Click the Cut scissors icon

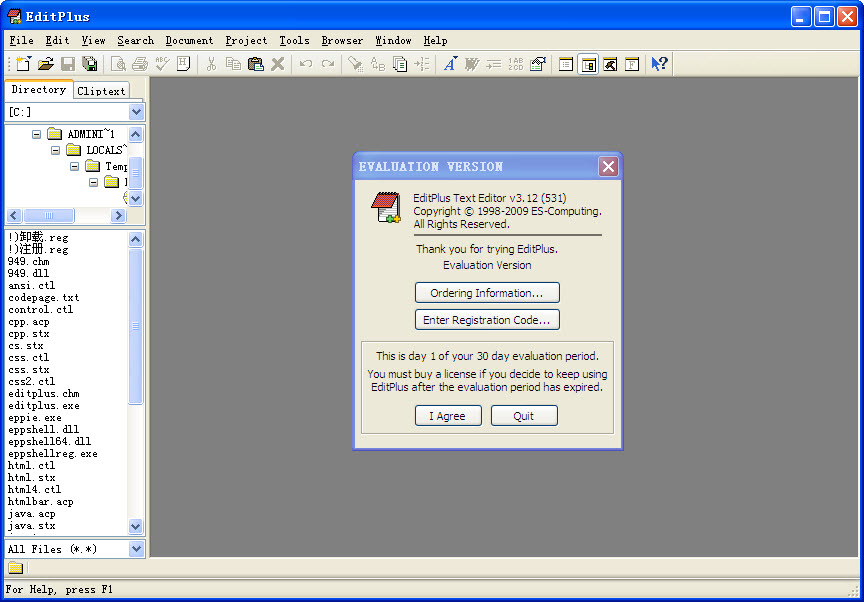tap(211, 64)
